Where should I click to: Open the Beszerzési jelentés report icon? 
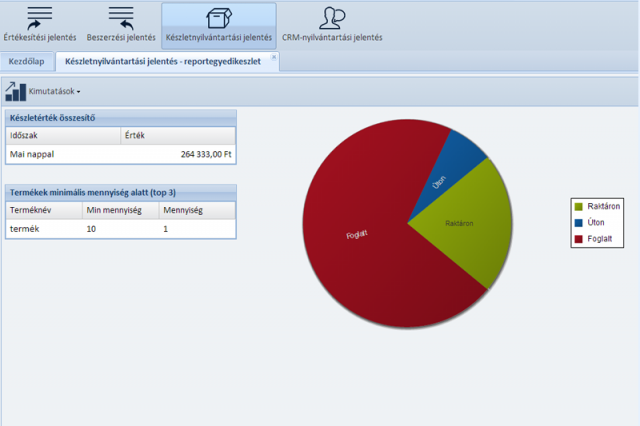(120, 18)
